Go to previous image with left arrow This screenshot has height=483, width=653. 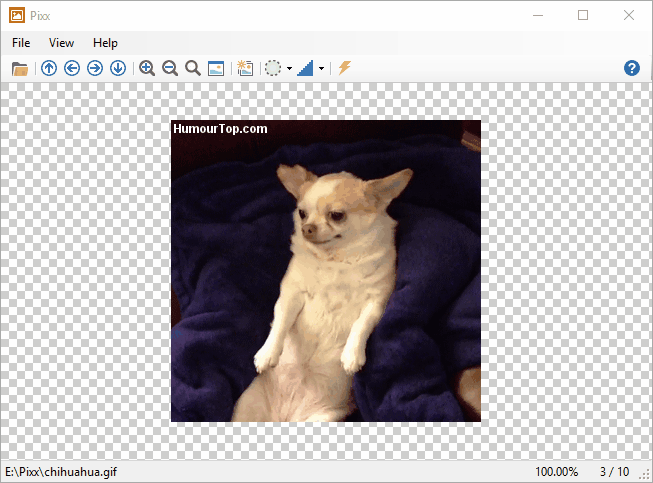click(72, 68)
